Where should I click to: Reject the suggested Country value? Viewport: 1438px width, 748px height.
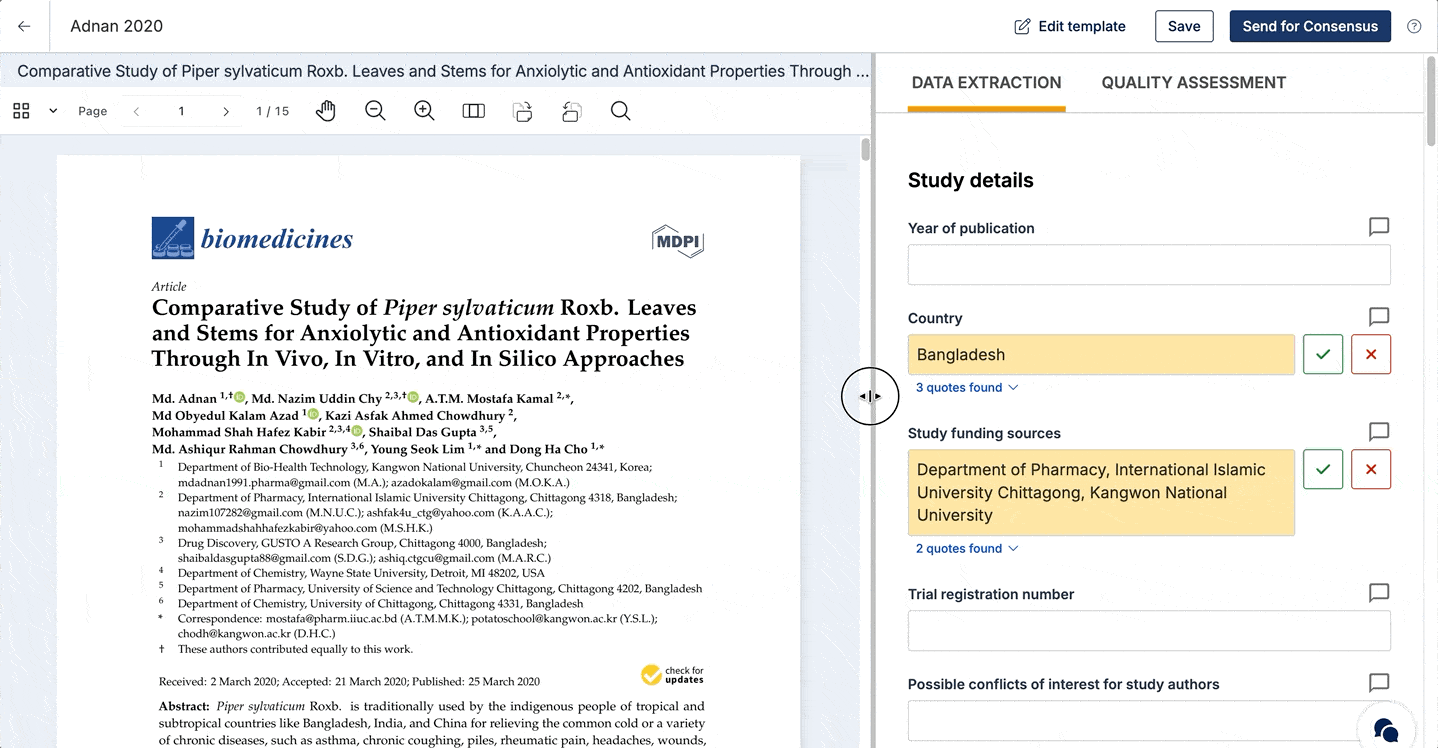click(1371, 354)
